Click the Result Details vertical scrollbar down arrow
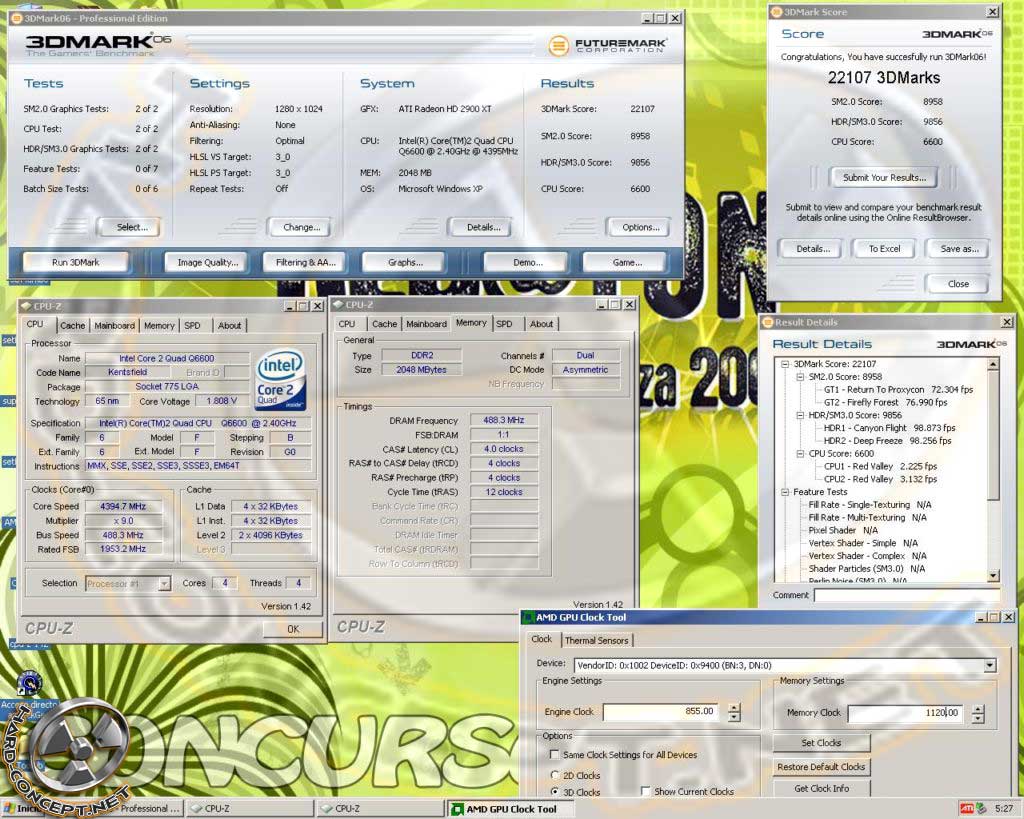Image resolution: width=1024 pixels, height=819 pixels. pyautogui.click(x=993, y=575)
